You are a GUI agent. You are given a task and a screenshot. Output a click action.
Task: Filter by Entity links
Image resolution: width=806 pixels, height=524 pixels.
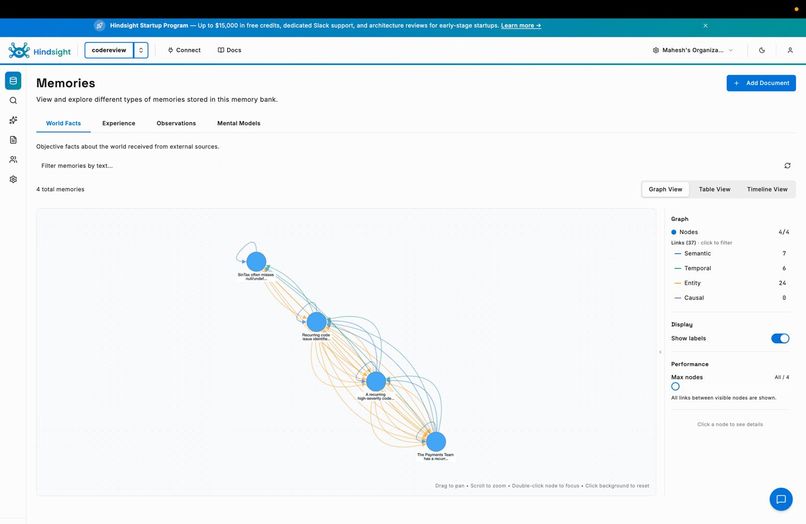coord(730,283)
